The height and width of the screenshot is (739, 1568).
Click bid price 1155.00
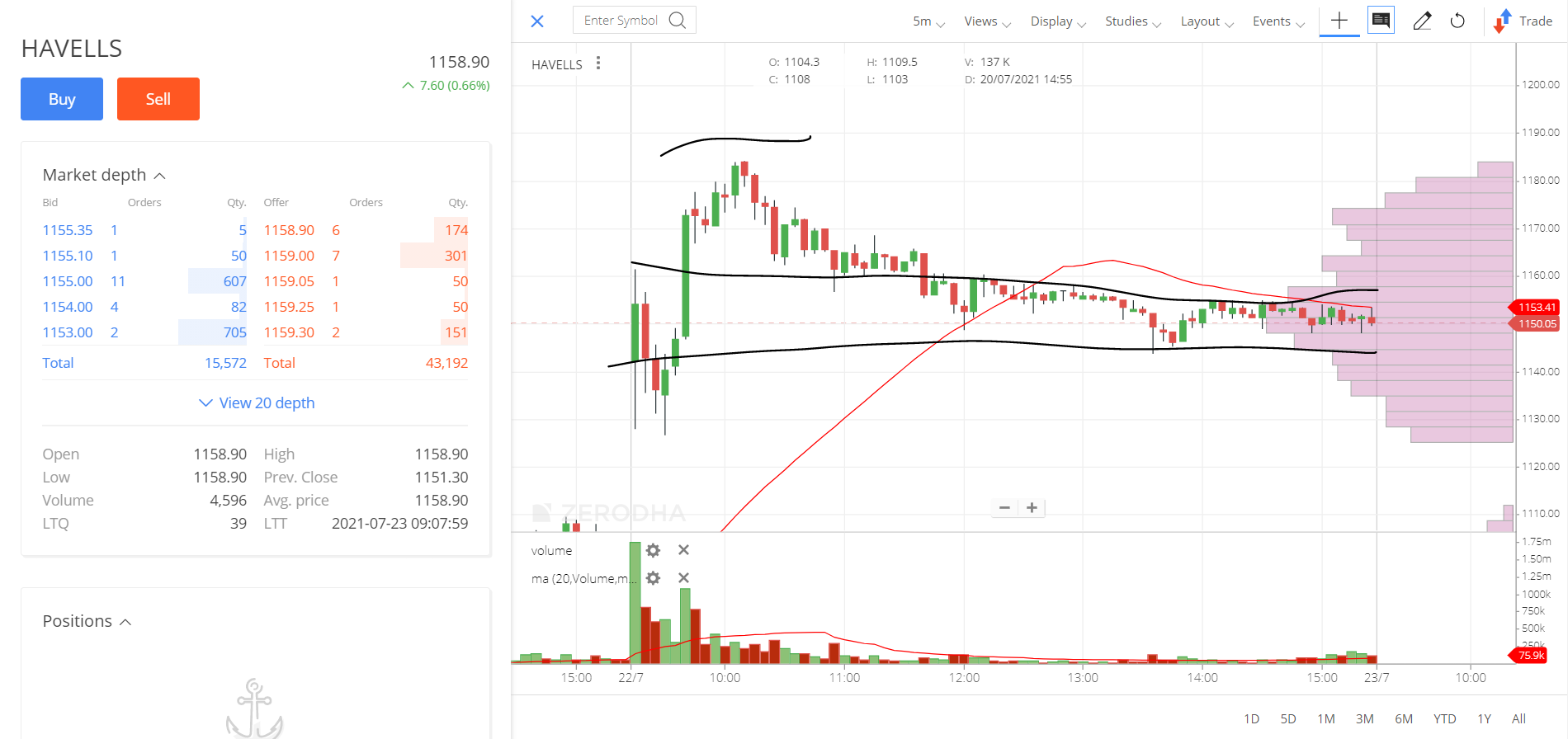[x=68, y=281]
